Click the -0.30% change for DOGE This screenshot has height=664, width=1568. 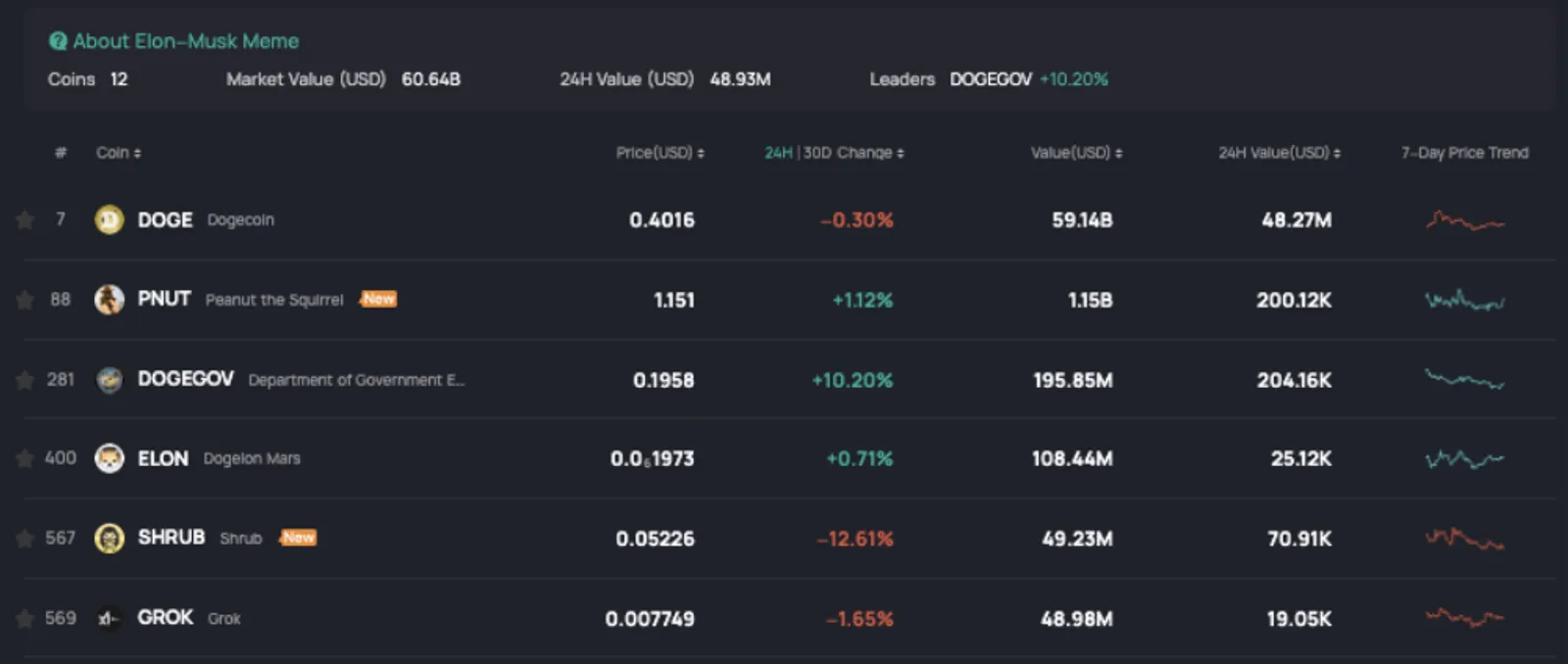pyautogui.click(x=857, y=220)
